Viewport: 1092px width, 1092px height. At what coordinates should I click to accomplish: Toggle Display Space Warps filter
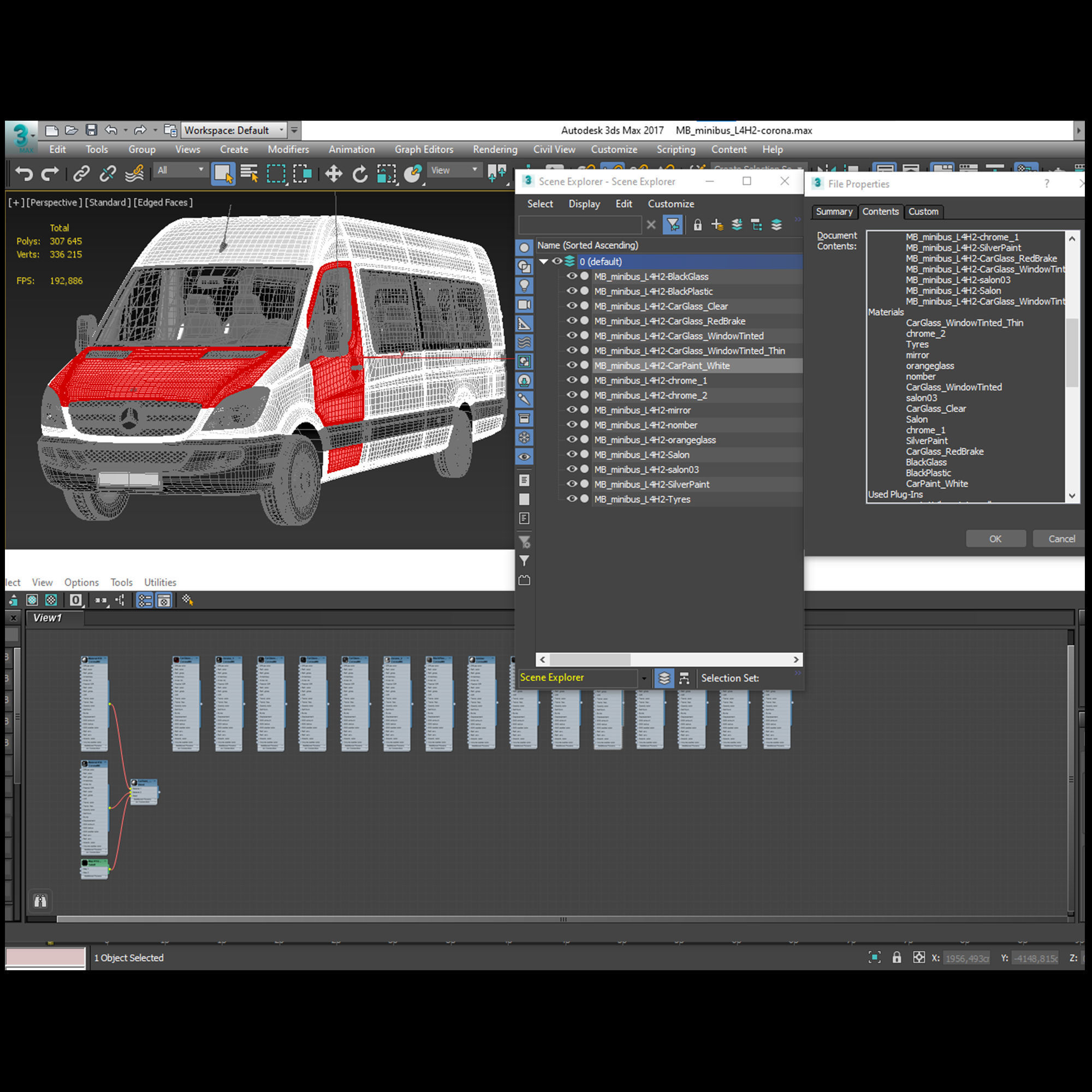point(525,342)
